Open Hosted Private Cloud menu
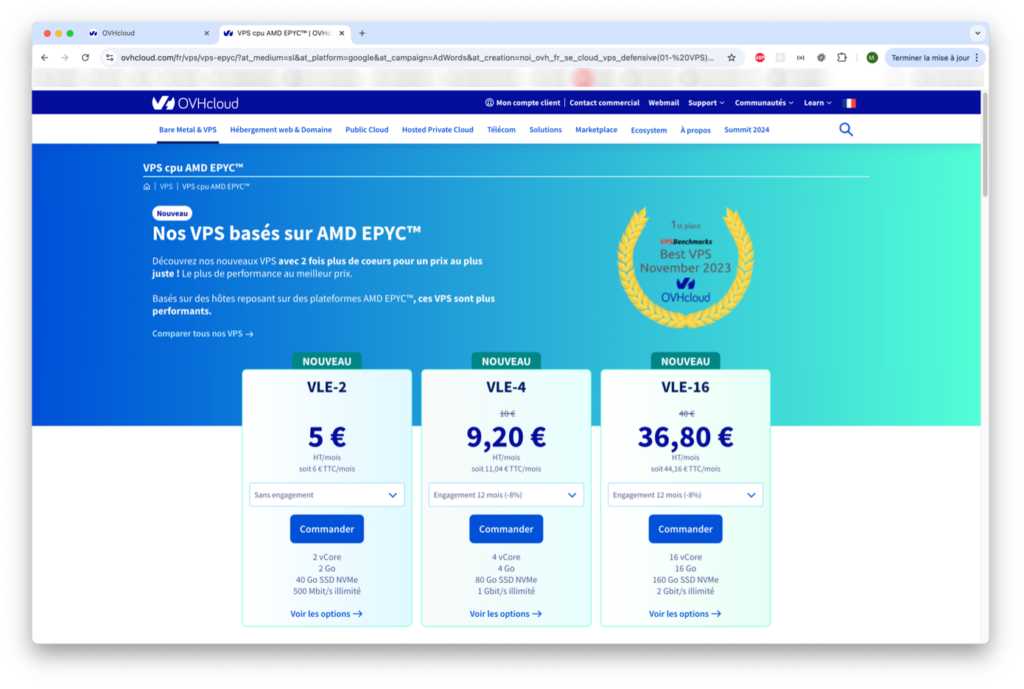The height and width of the screenshot is (689, 1024). click(438, 130)
